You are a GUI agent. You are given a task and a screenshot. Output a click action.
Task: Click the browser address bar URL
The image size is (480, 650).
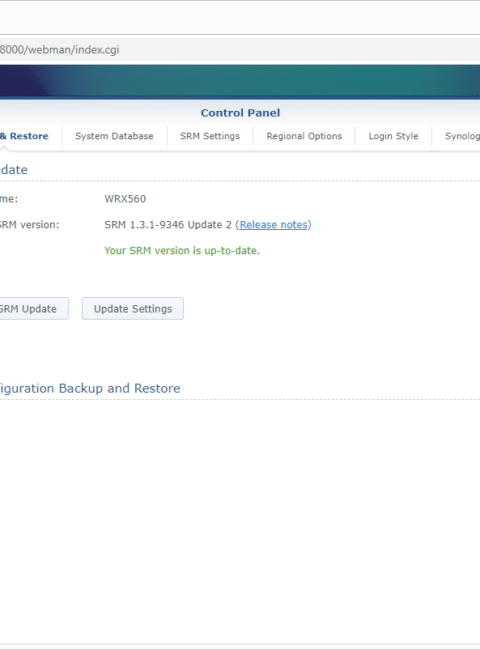click(x=59, y=50)
